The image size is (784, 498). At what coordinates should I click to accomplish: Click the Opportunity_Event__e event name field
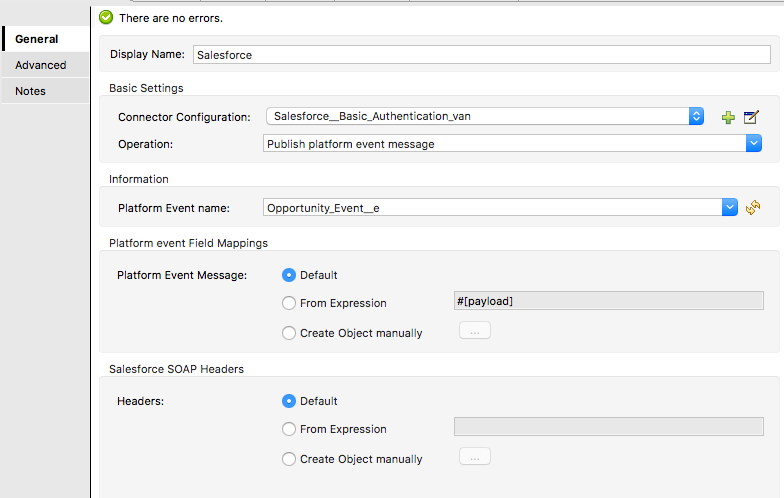pyautogui.click(x=492, y=207)
